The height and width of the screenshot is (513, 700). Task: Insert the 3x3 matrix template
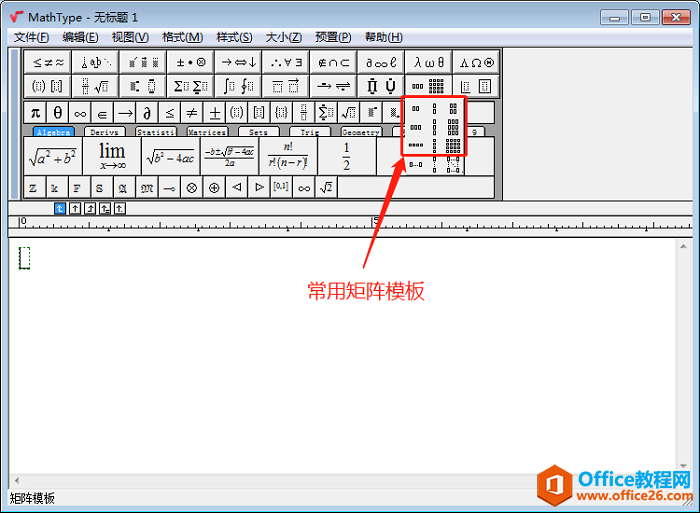click(453, 127)
